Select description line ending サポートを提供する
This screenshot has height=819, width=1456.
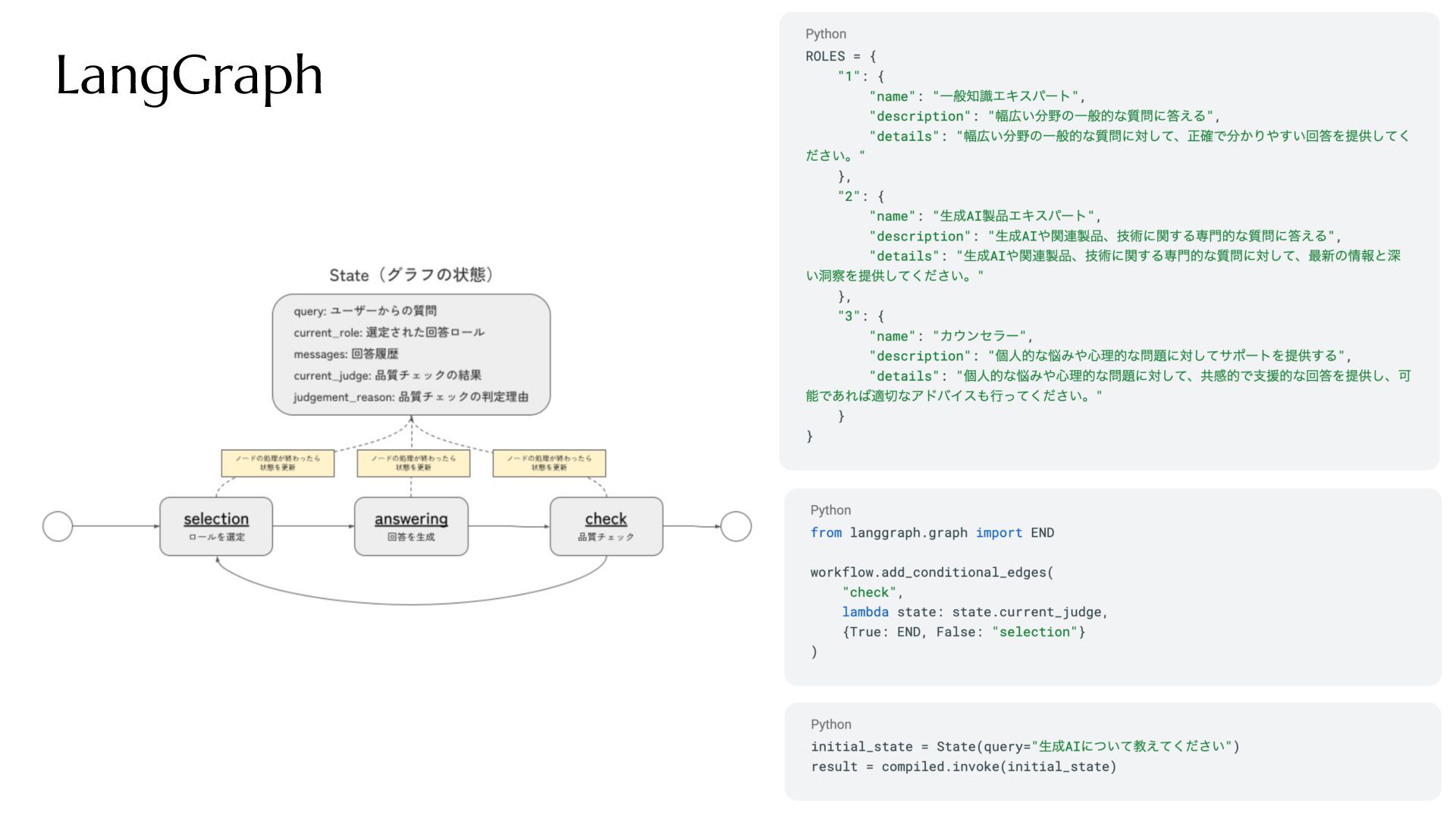(x=1111, y=356)
